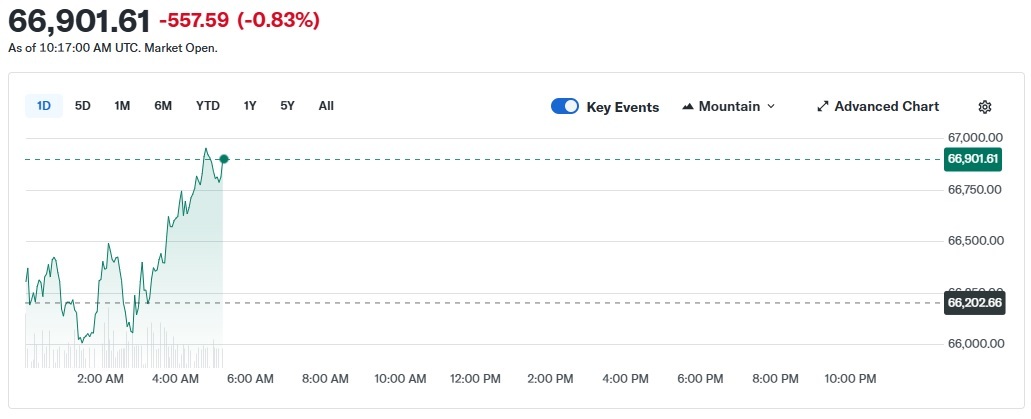Image resolution: width=1031 pixels, height=419 pixels.
Task: Toggle the Key Events switch
Action: [x=565, y=107]
